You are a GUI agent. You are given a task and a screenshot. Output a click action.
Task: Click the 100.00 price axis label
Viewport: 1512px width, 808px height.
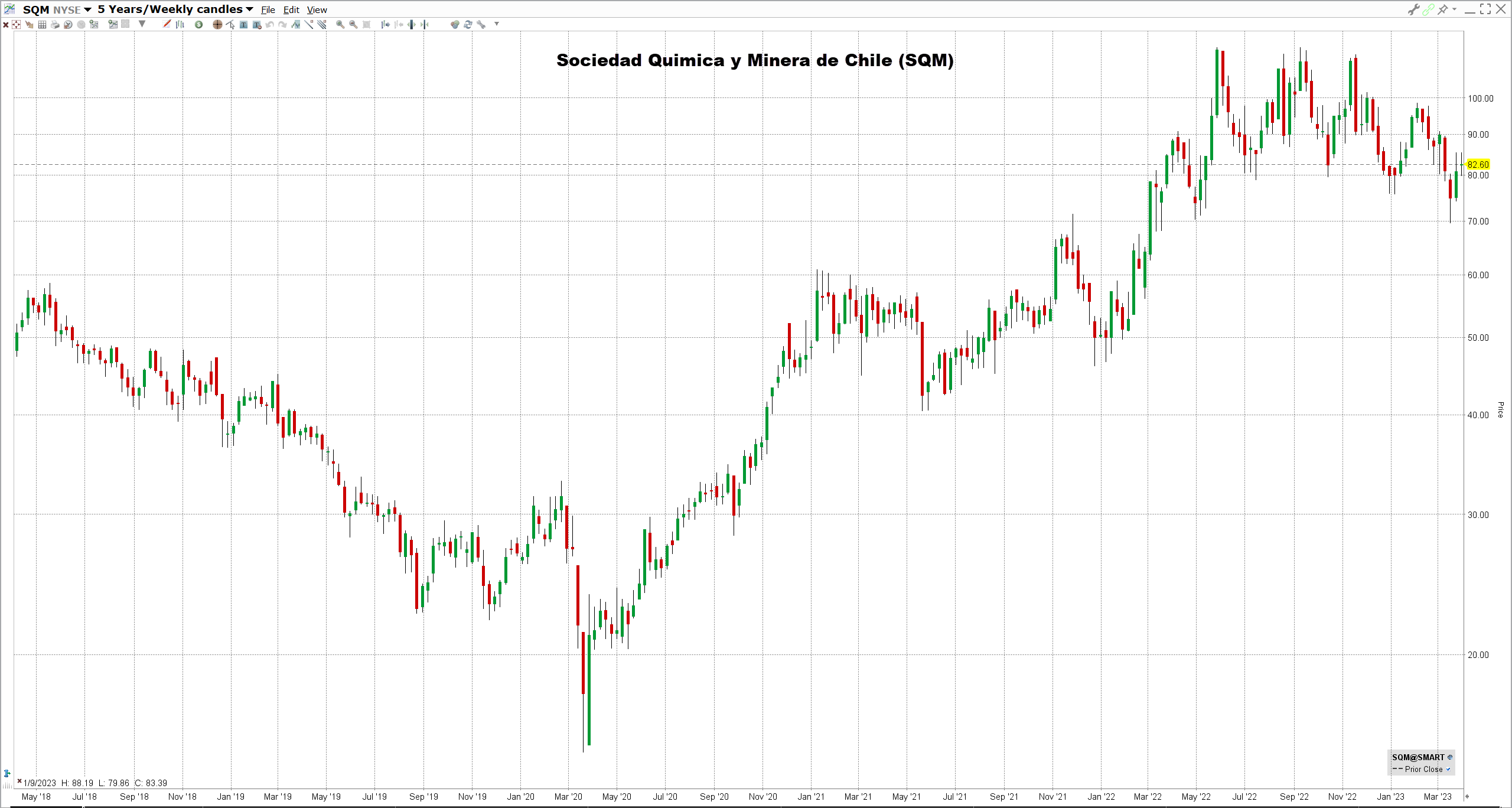click(x=1481, y=99)
